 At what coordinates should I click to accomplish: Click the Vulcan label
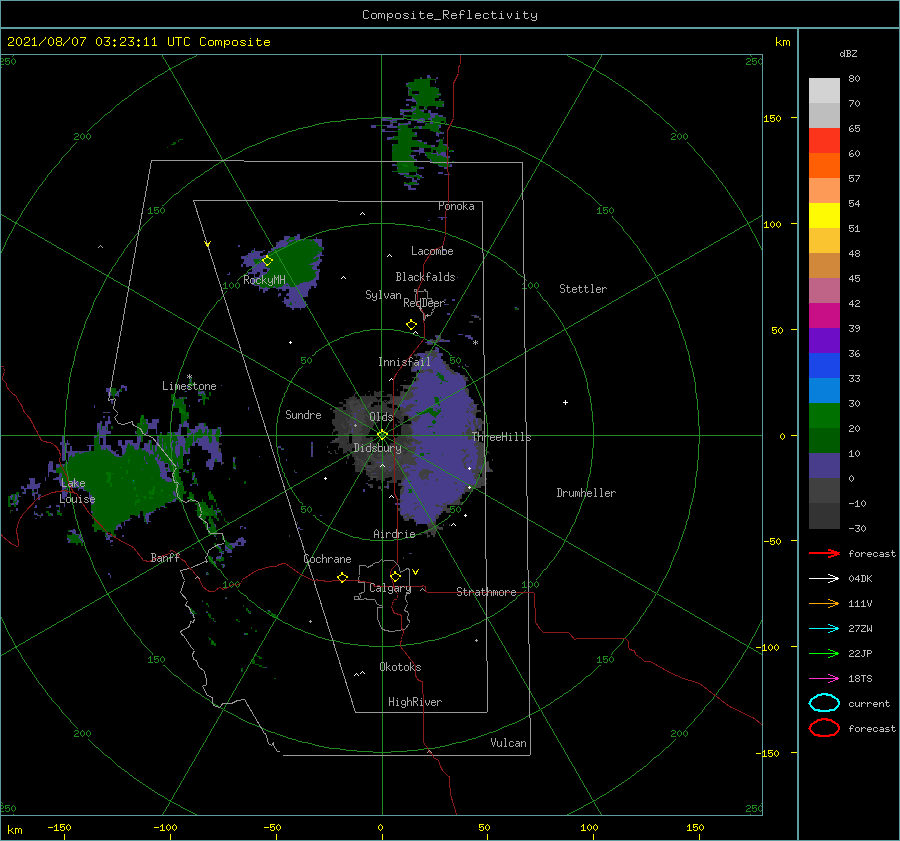[509, 743]
